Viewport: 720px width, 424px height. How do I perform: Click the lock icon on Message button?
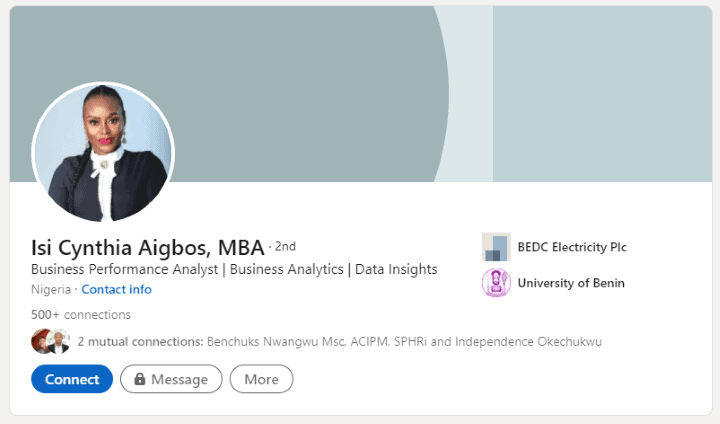click(140, 379)
